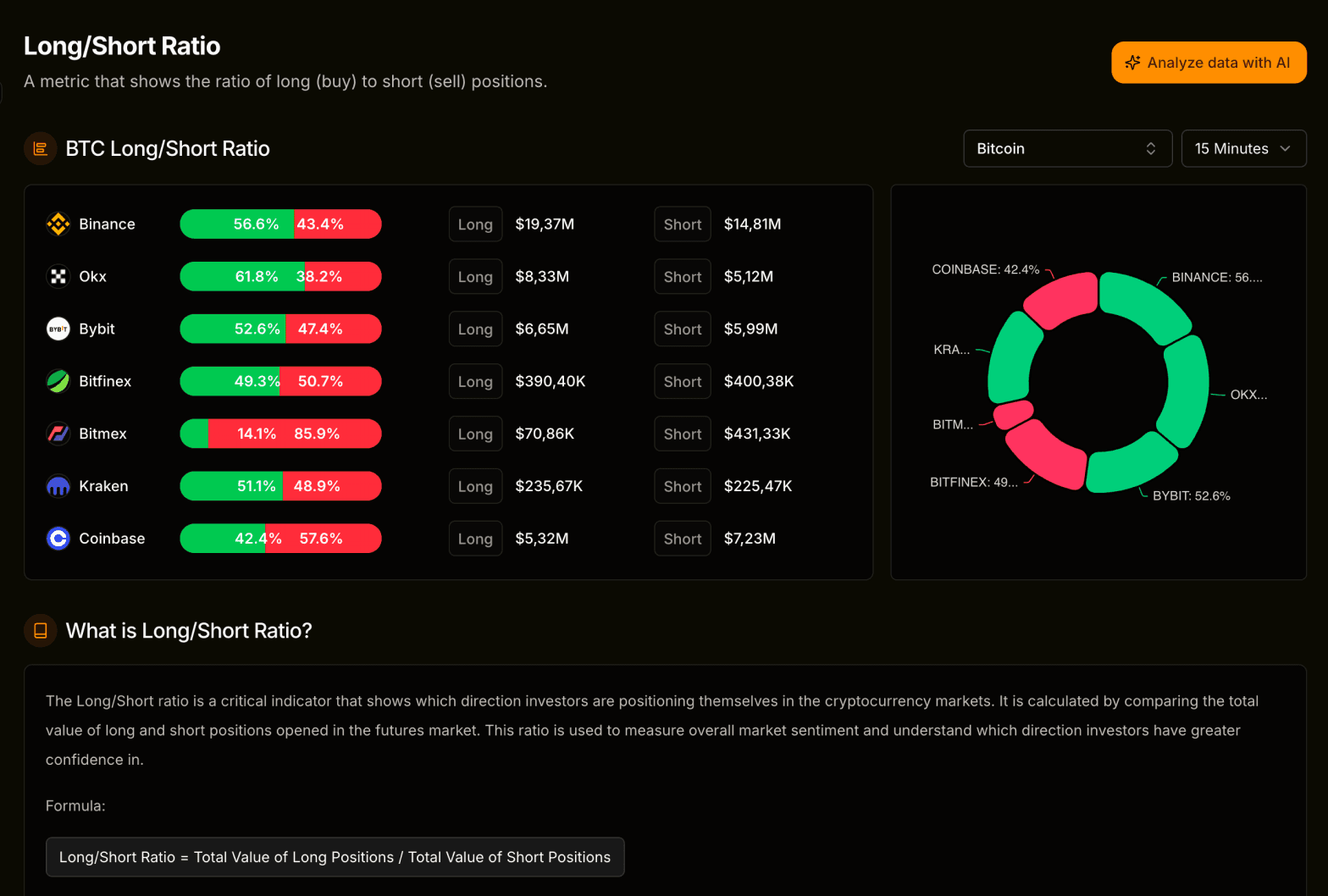1328x896 pixels.
Task: Click the Coinbase red donut chart segment
Action: (x=1062, y=300)
